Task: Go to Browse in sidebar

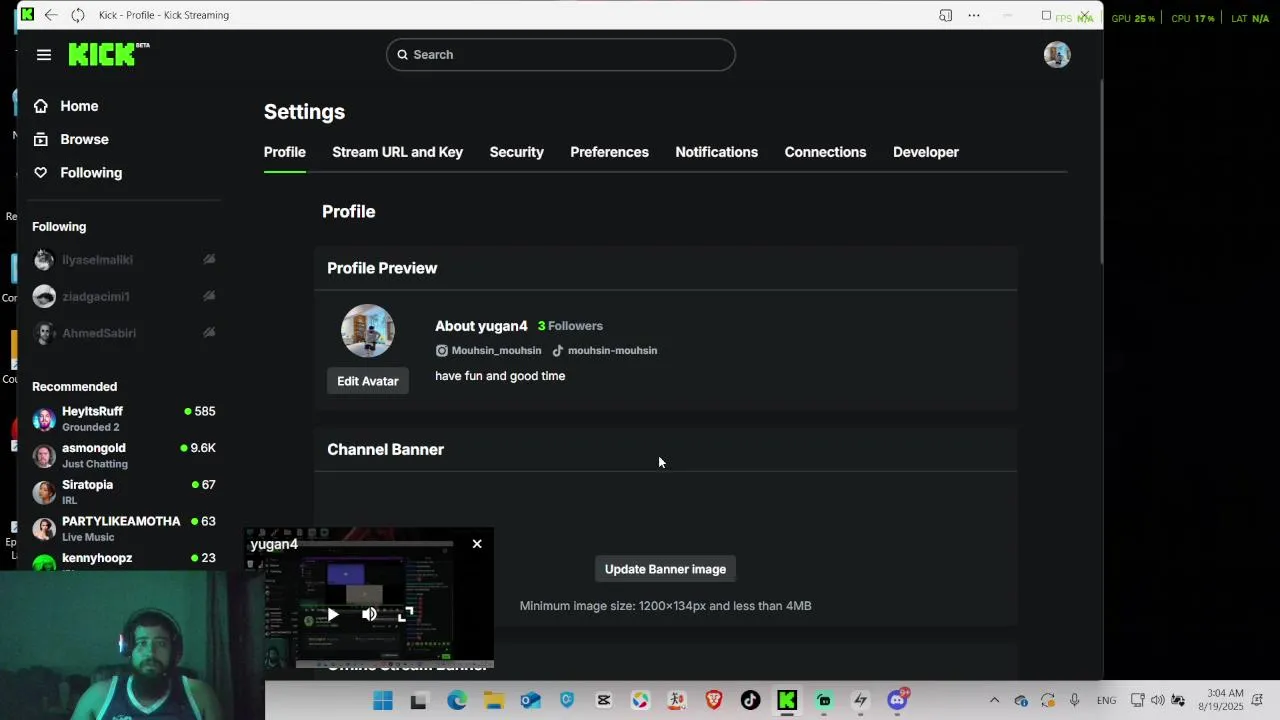Action: tap(84, 139)
